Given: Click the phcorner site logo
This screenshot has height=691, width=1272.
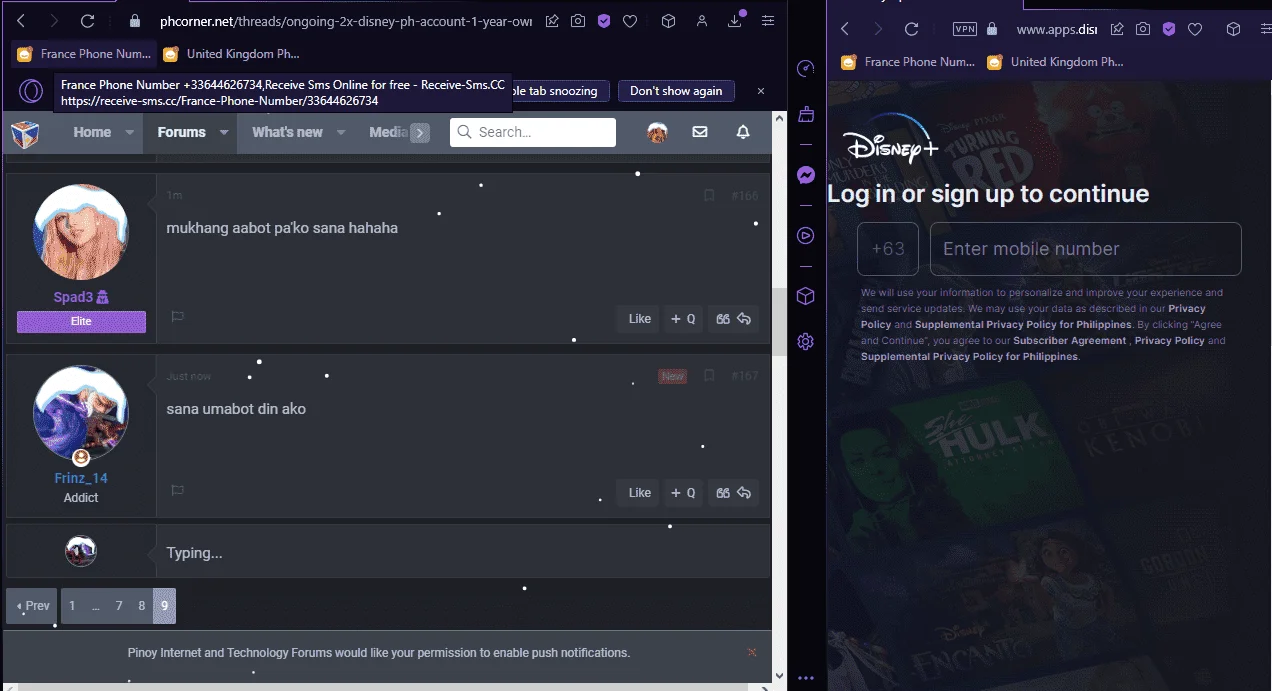Looking at the screenshot, I should 25,132.
